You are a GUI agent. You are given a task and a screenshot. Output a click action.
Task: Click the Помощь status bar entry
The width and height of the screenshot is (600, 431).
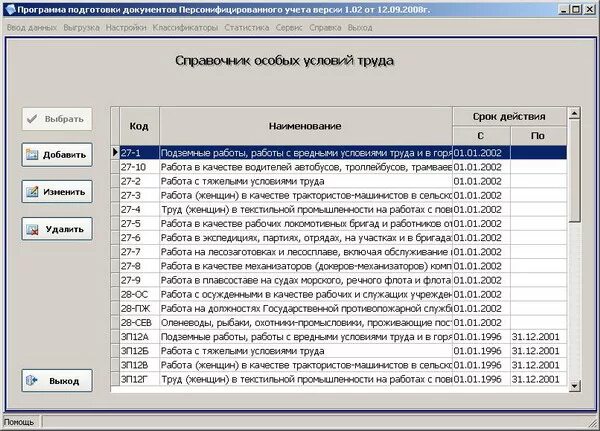point(19,422)
